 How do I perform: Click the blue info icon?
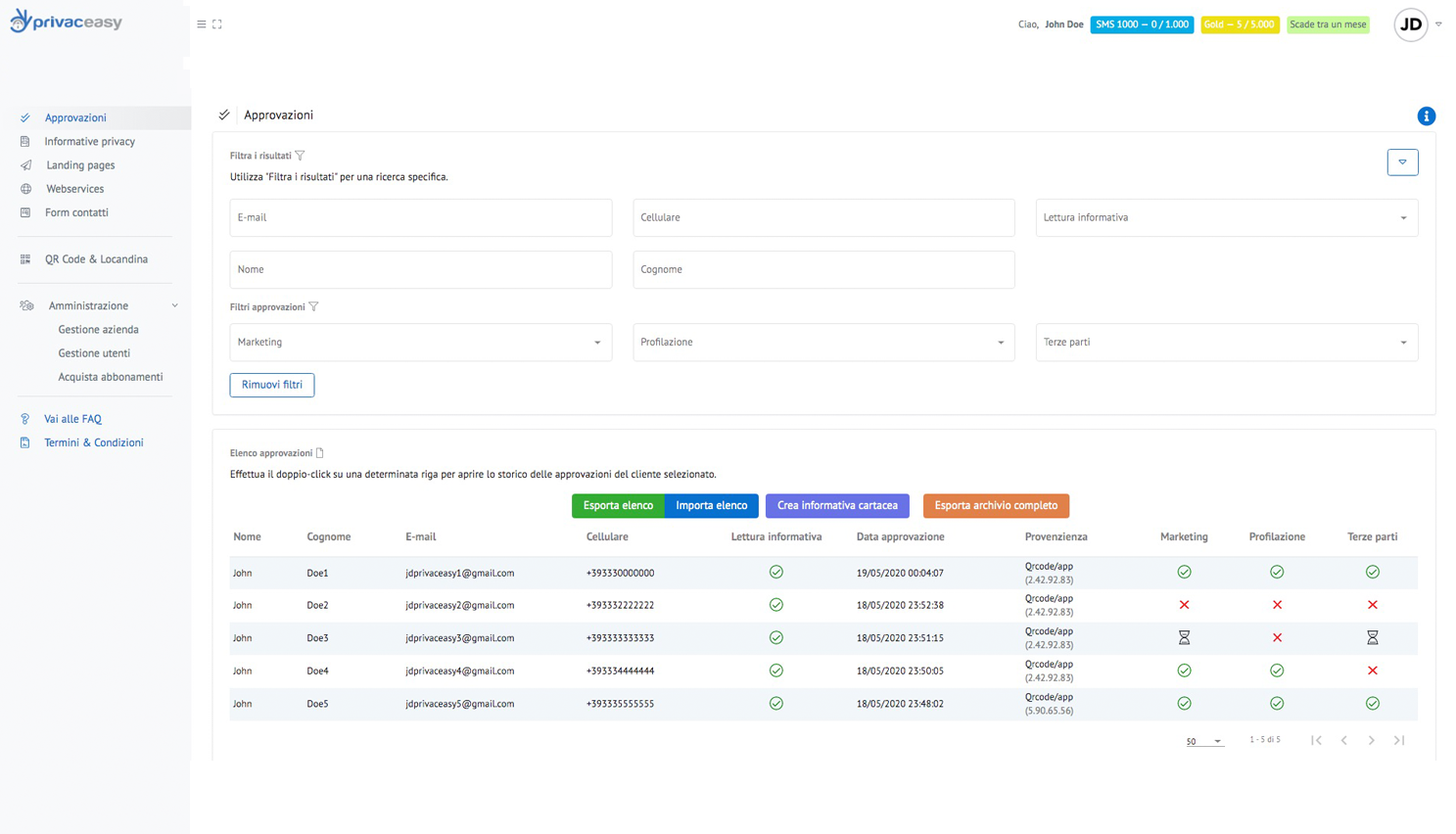click(1426, 116)
